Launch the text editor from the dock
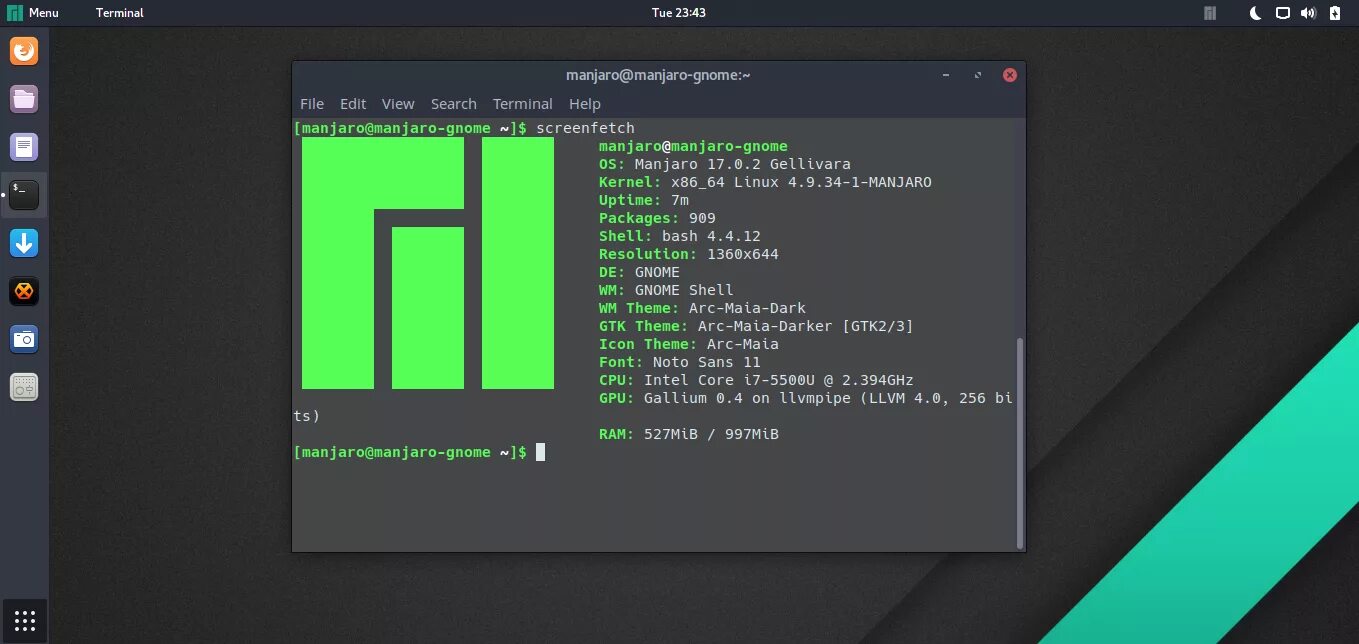The image size is (1359, 644). (x=24, y=147)
